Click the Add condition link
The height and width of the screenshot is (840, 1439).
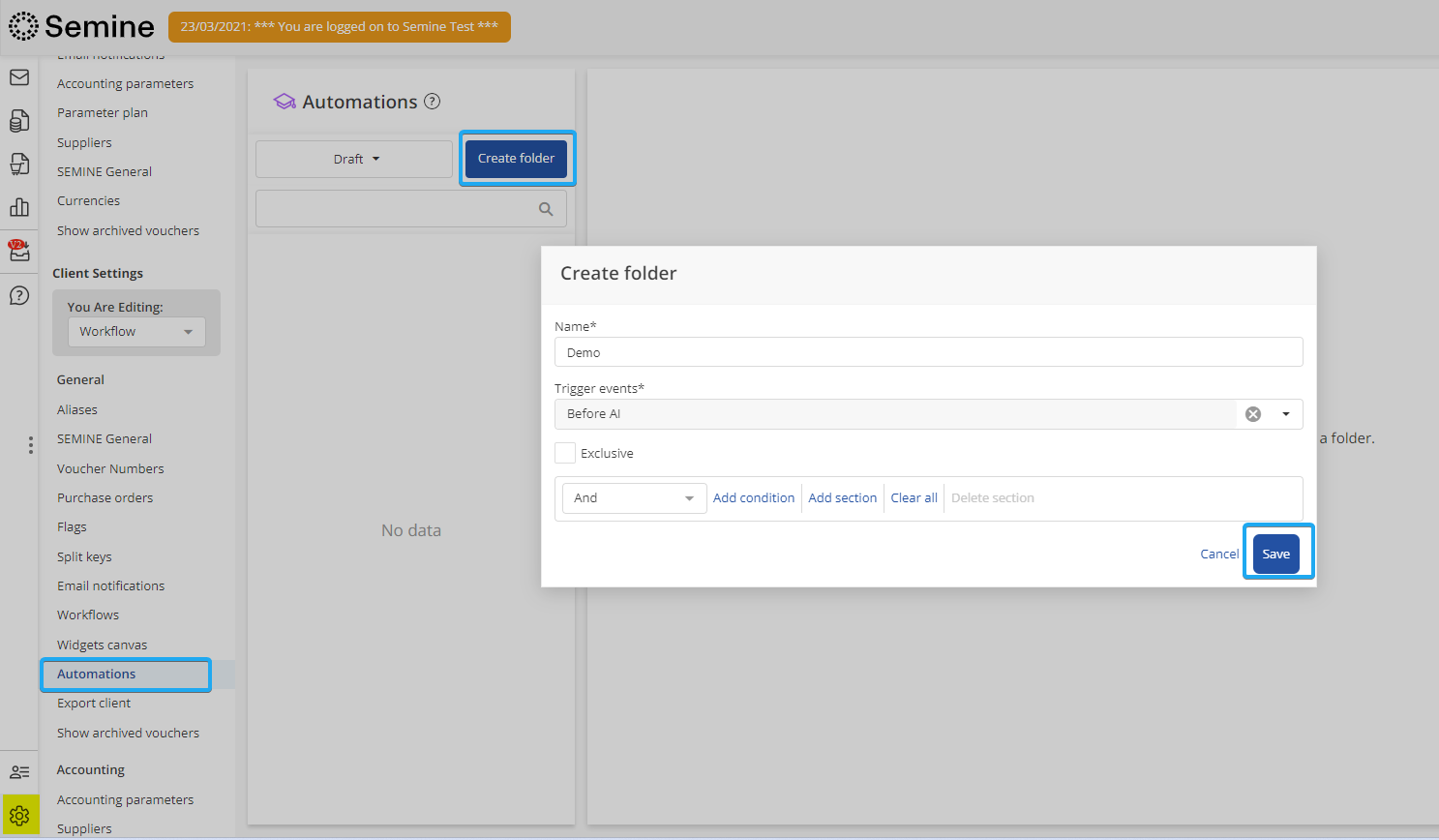coord(753,498)
